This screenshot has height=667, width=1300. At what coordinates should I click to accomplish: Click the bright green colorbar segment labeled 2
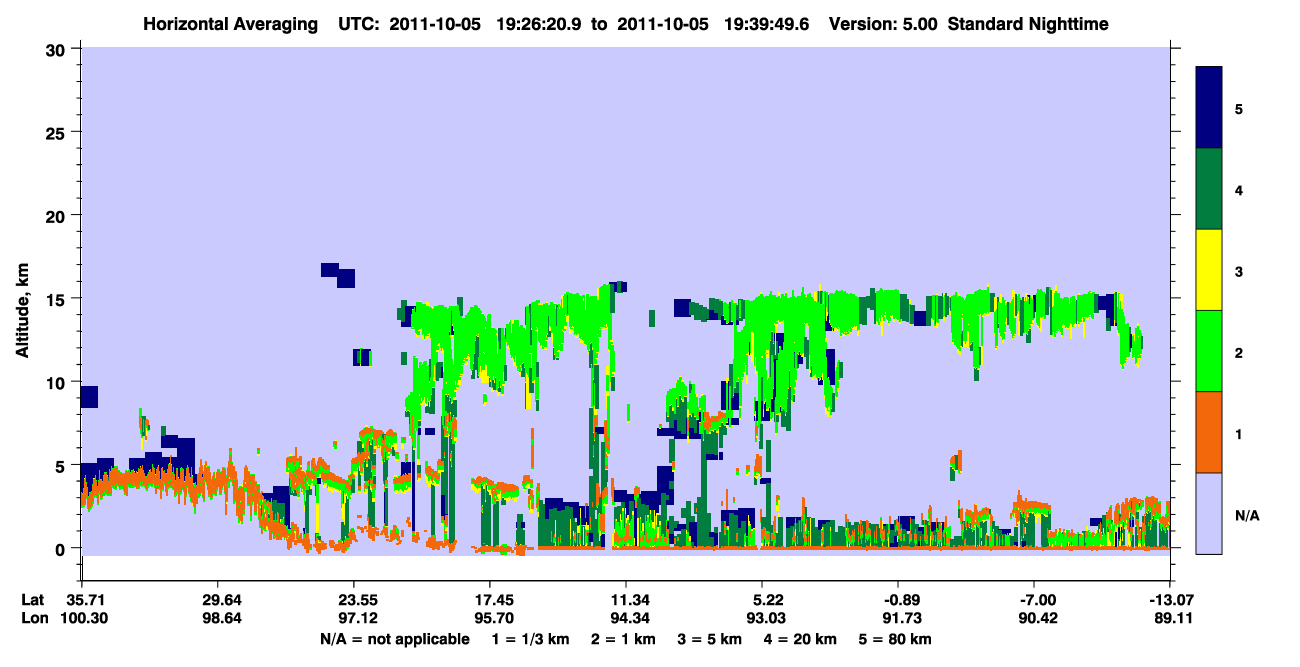point(1209,350)
